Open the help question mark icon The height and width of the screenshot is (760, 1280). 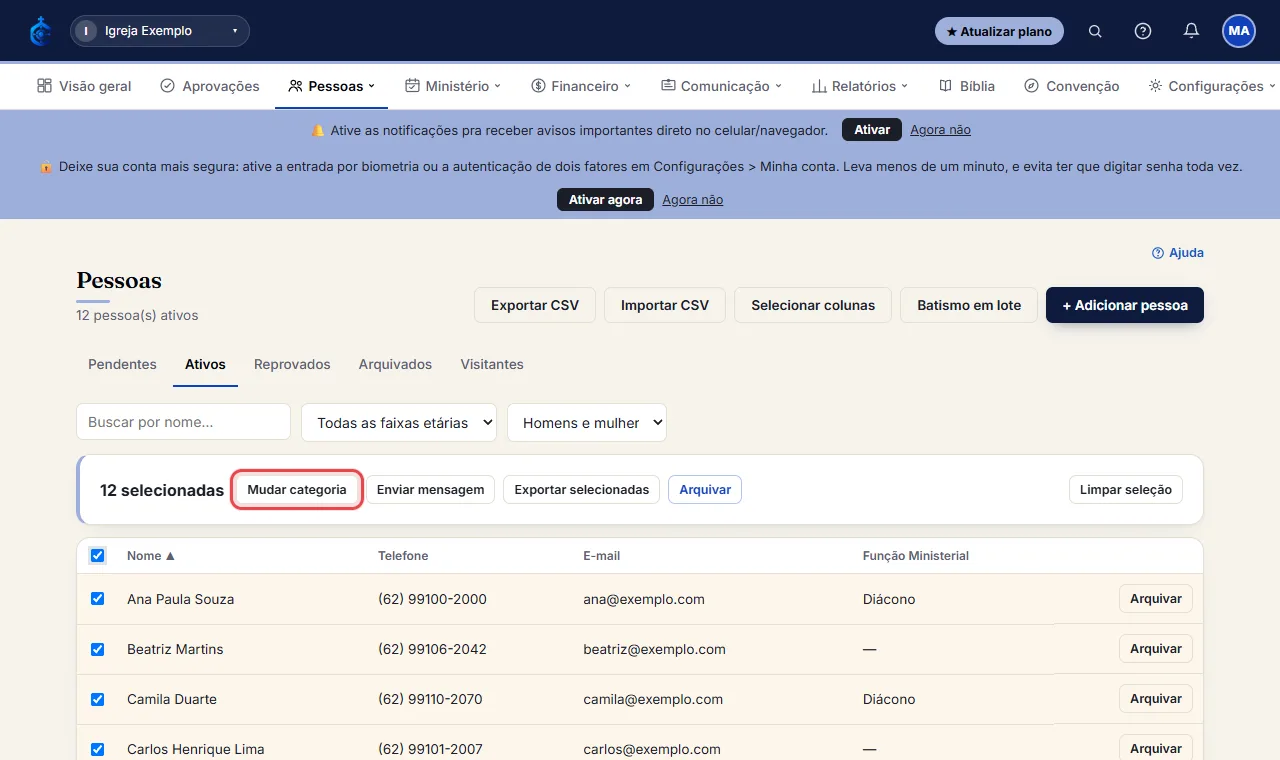pyautogui.click(x=1143, y=31)
